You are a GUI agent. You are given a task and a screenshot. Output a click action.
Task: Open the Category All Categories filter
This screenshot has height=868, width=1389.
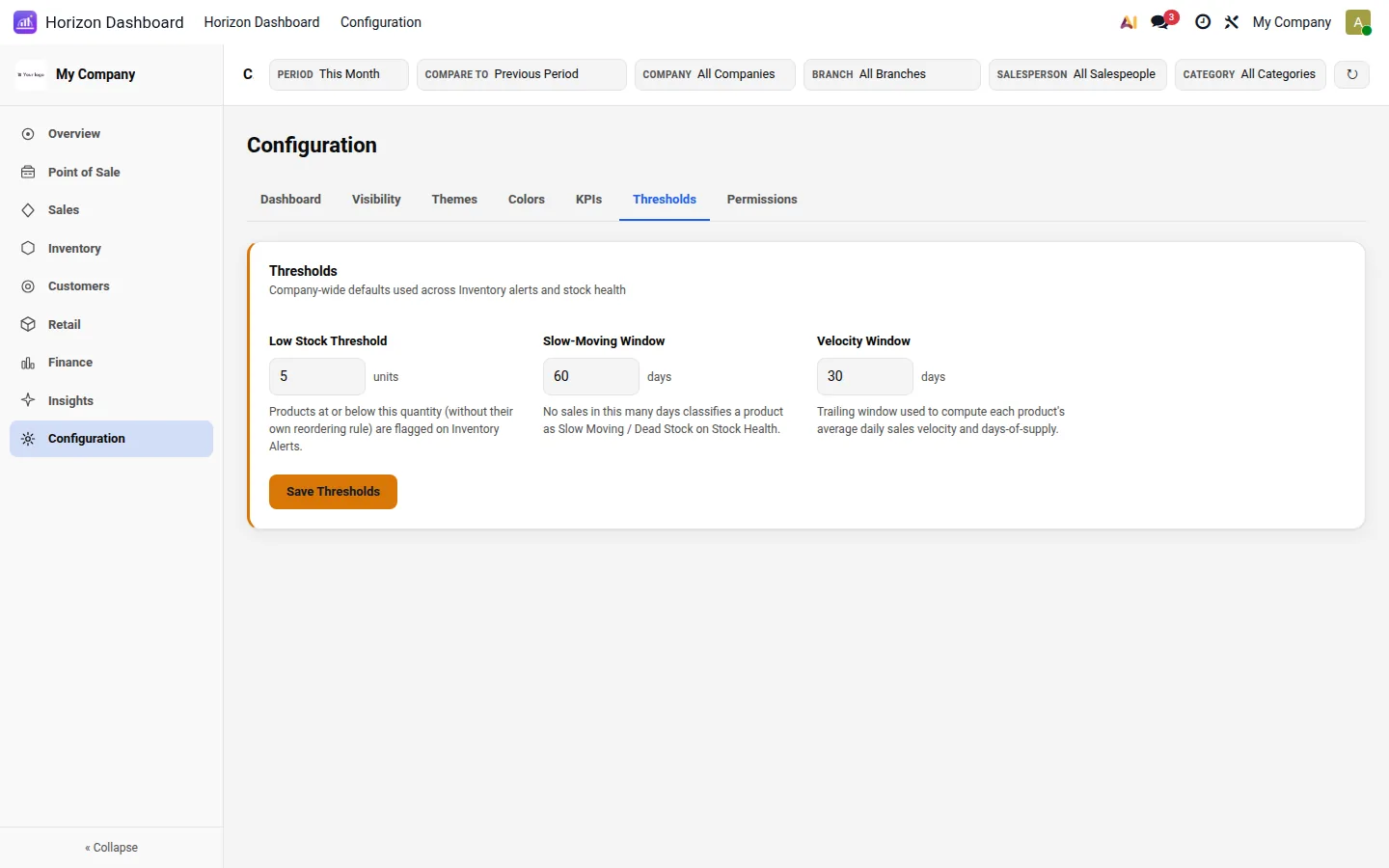click(1251, 74)
